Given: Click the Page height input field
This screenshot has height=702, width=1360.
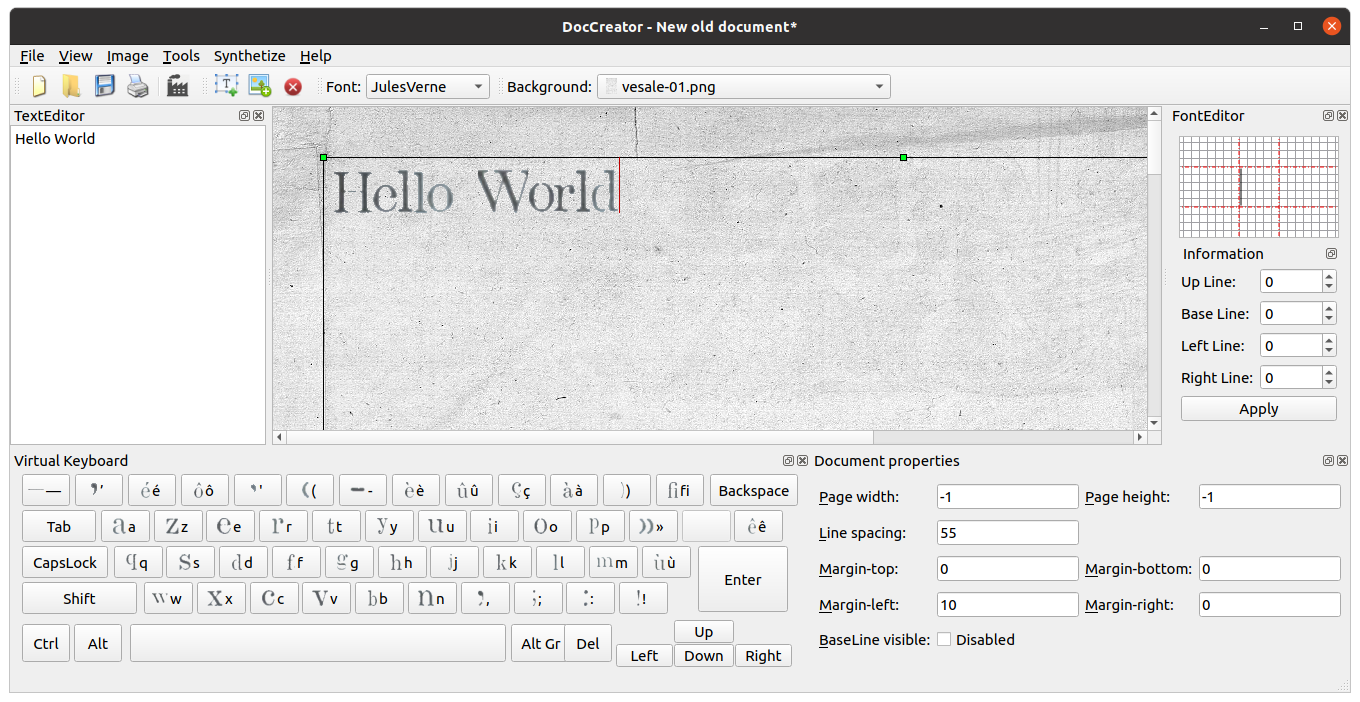Looking at the screenshot, I should [1270, 497].
